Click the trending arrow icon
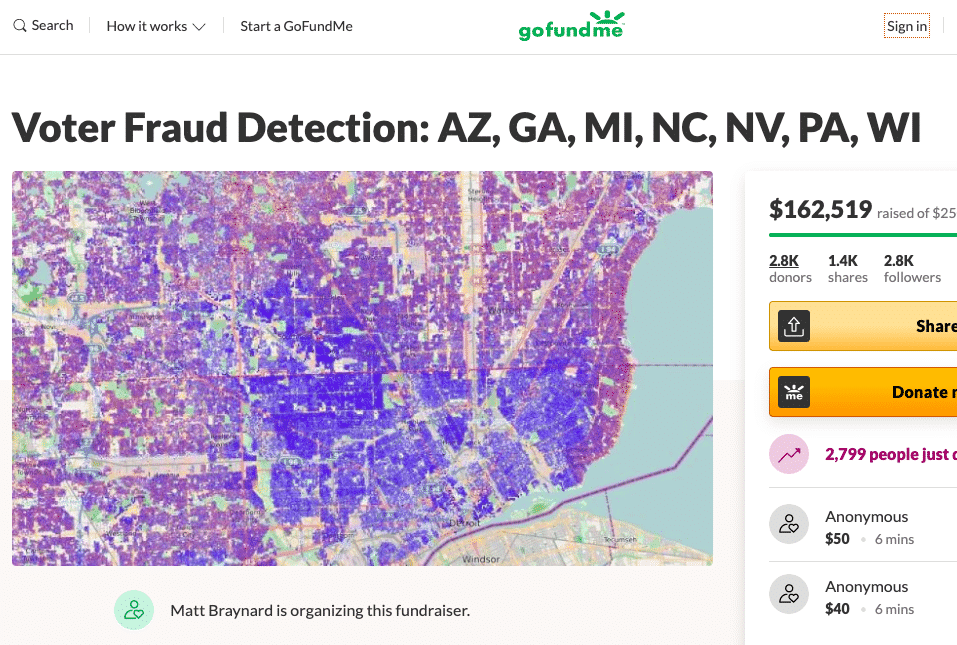The image size is (957, 645). click(789, 455)
